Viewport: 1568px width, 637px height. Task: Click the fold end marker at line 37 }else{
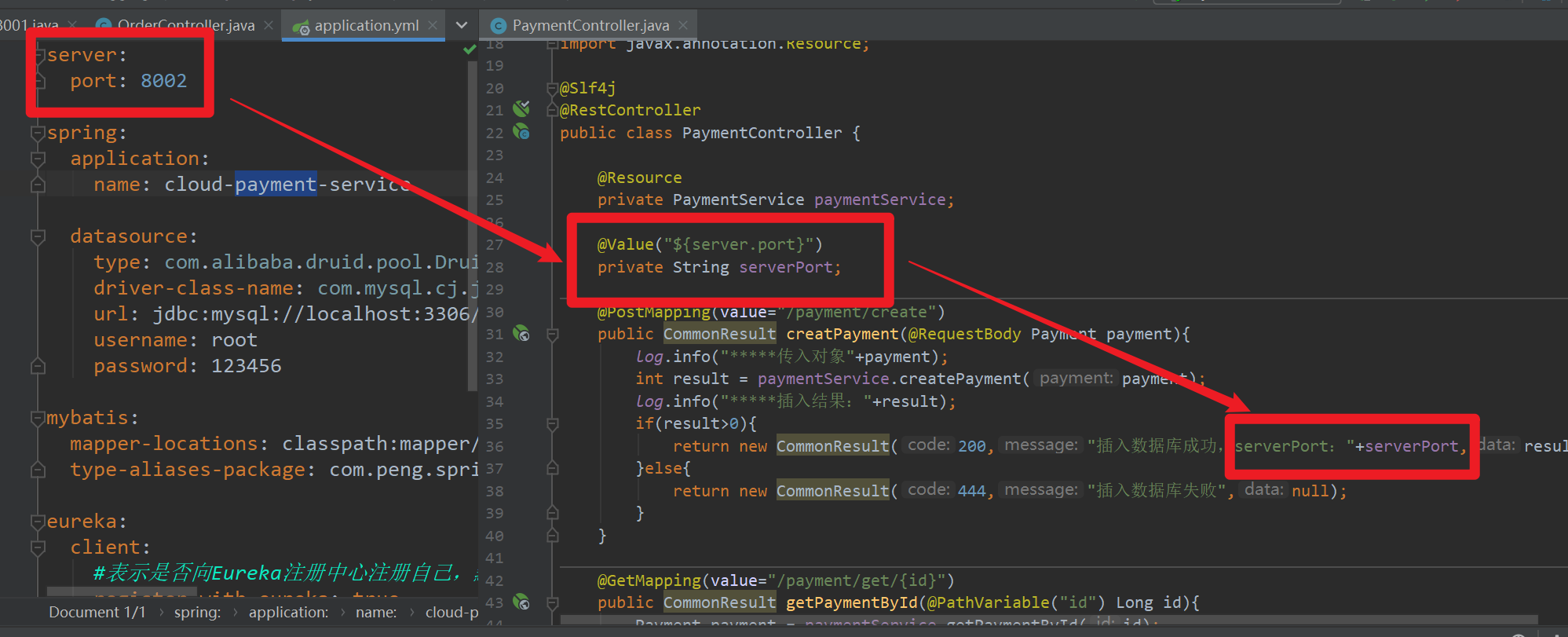(553, 469)
